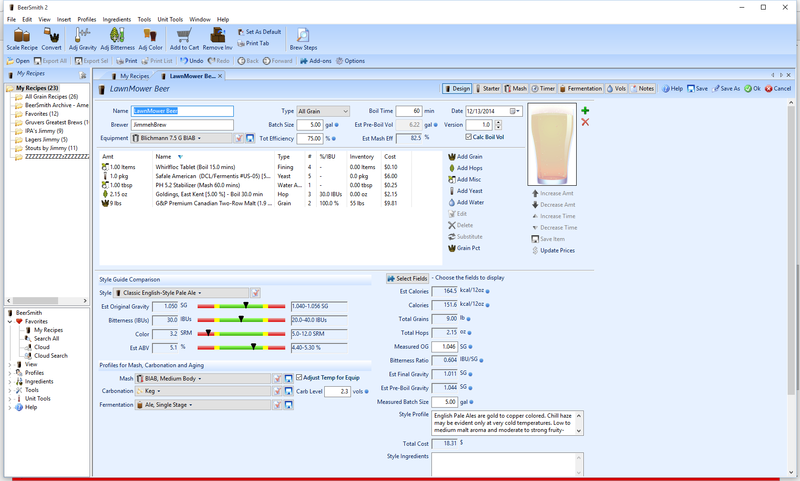Click the Print Tab toolbar item
Screen dimensions: 800x481
(x=254, y=43)
